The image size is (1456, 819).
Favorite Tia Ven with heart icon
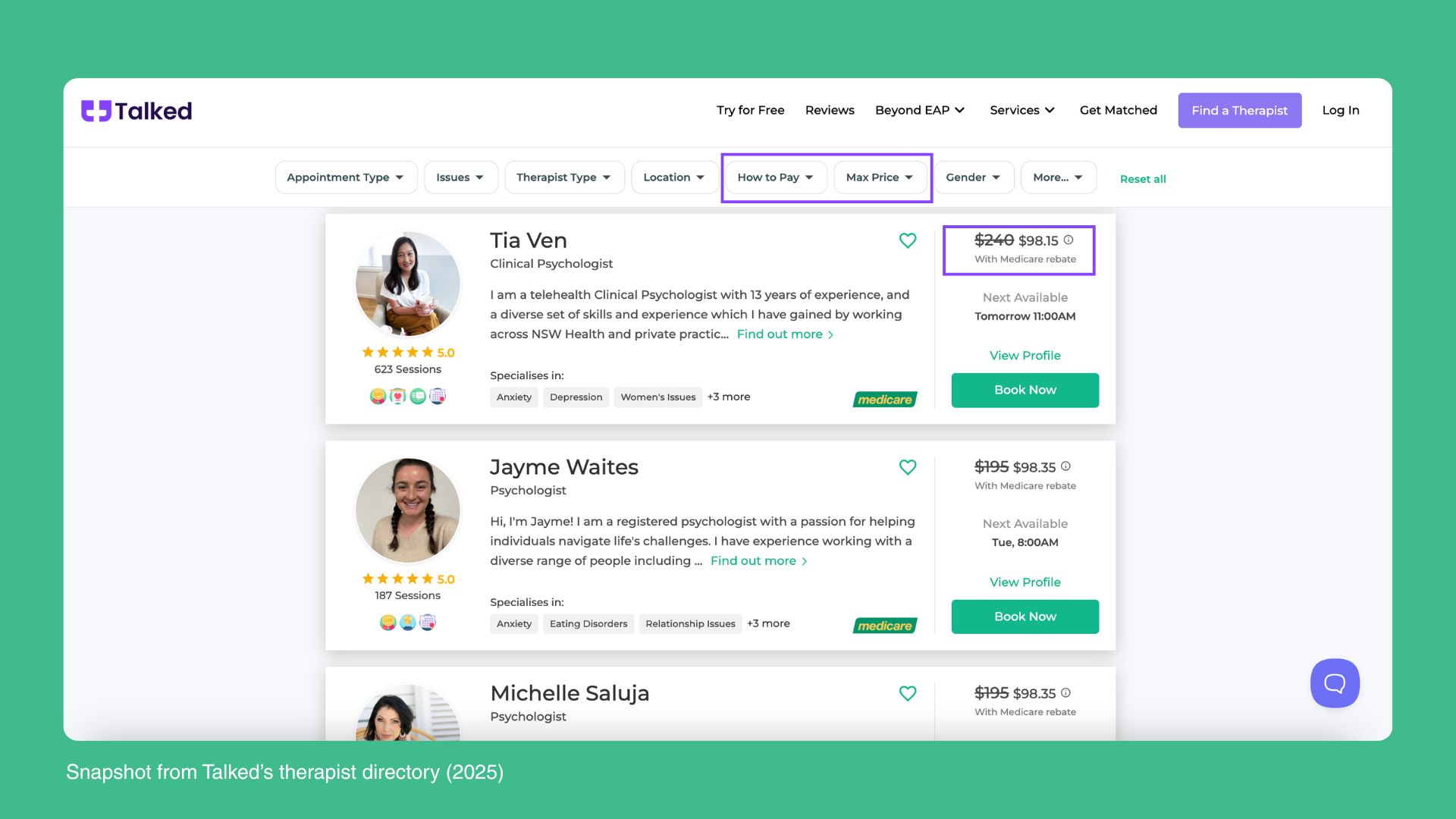(908, 240)
